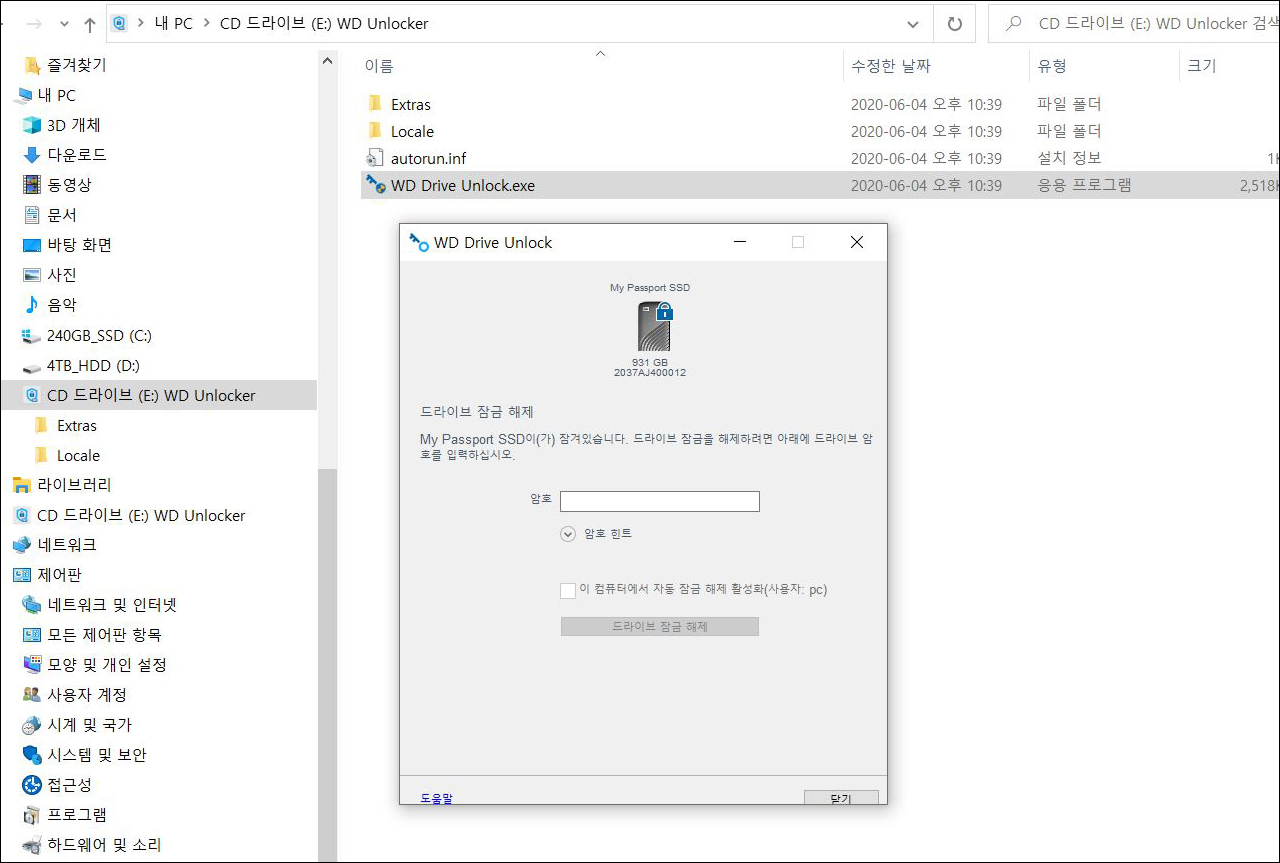Select the 240GB_SSD (C:) drive
The height and width of the screenshot is (863, 1280).
pyautogui.click(x=98, y=335)
